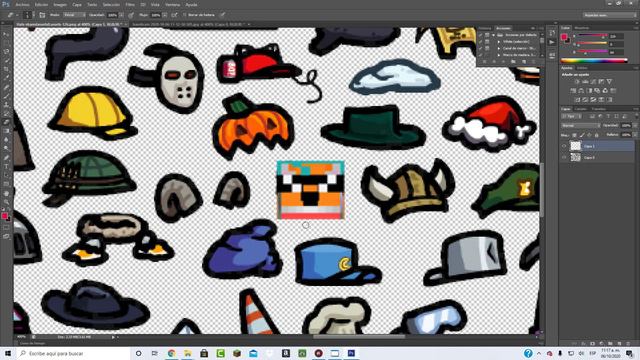
Task: Select the Hand tool
Action: (x=6, y=193)
